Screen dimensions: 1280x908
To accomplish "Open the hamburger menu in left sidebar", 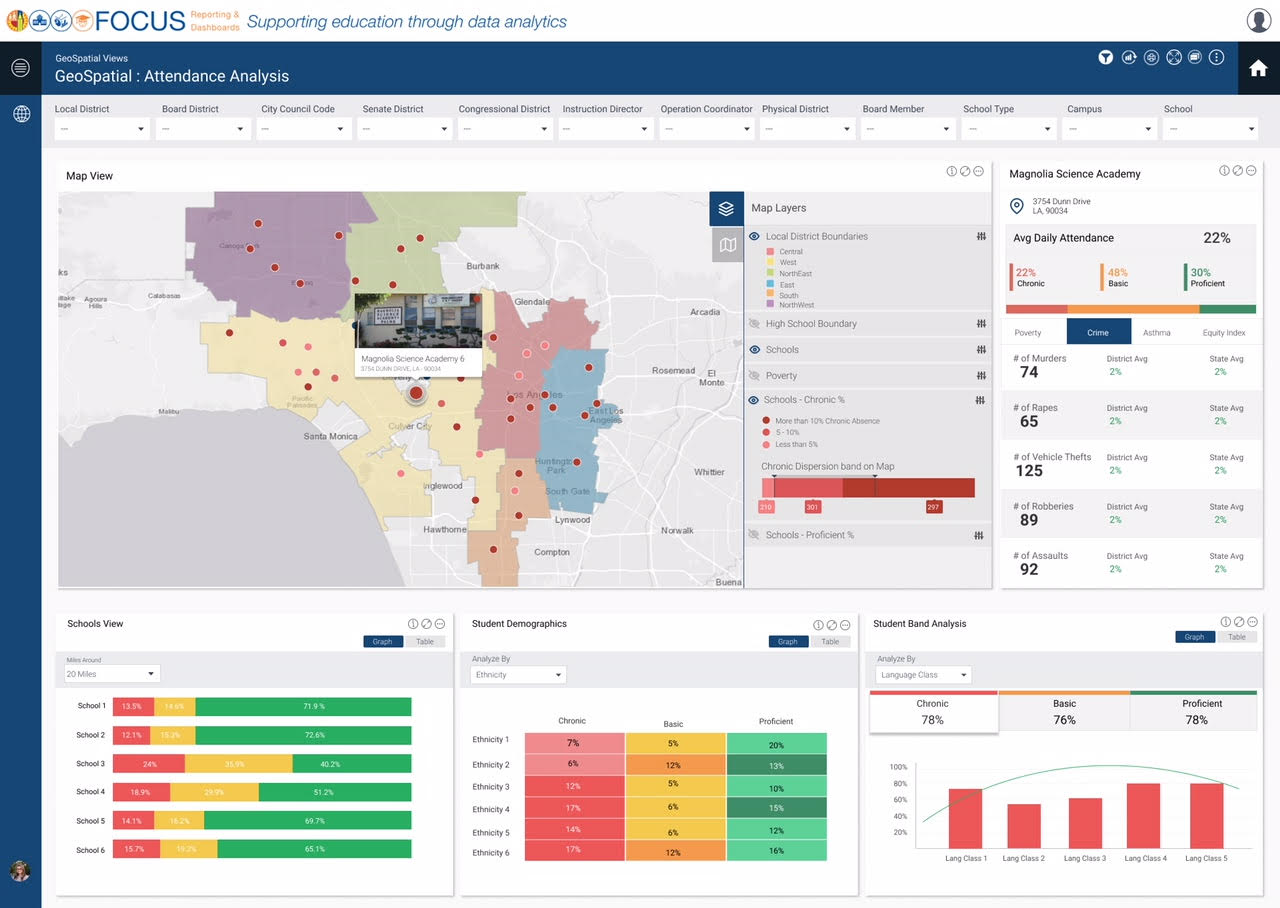I will pos(21,68).
